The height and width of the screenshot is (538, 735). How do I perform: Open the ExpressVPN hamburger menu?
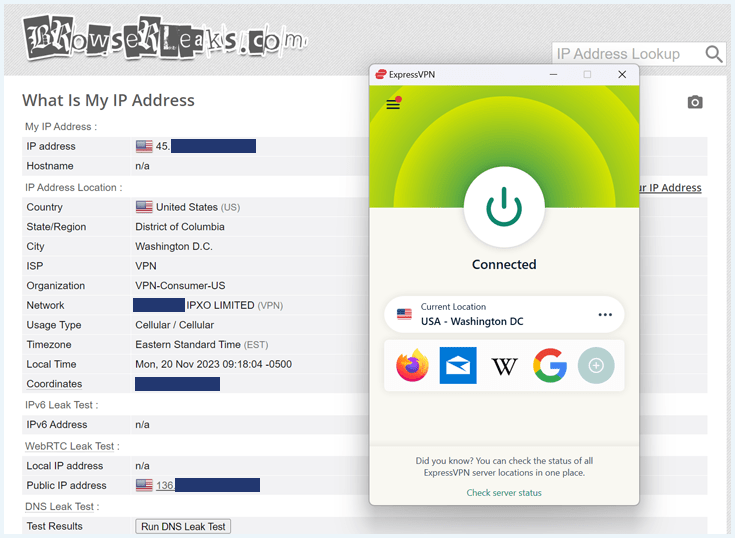tap(393, 104)
